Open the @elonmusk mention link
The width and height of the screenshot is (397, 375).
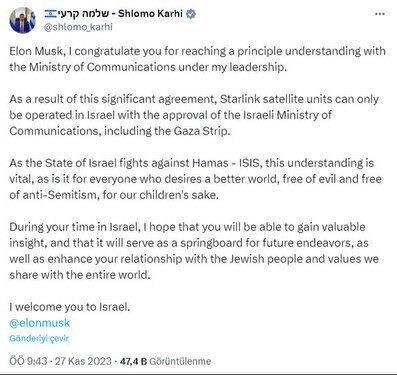click(40, 323)
